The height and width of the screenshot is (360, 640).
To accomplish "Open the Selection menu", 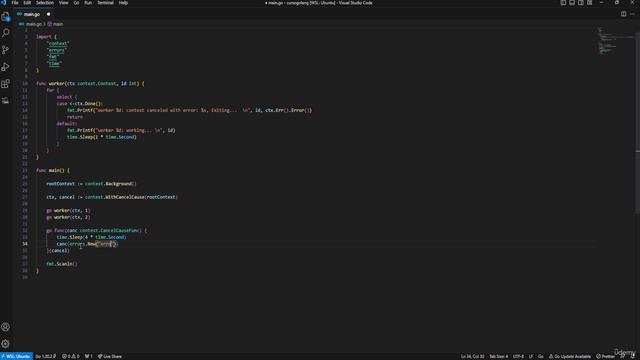I will pos(45,2).
